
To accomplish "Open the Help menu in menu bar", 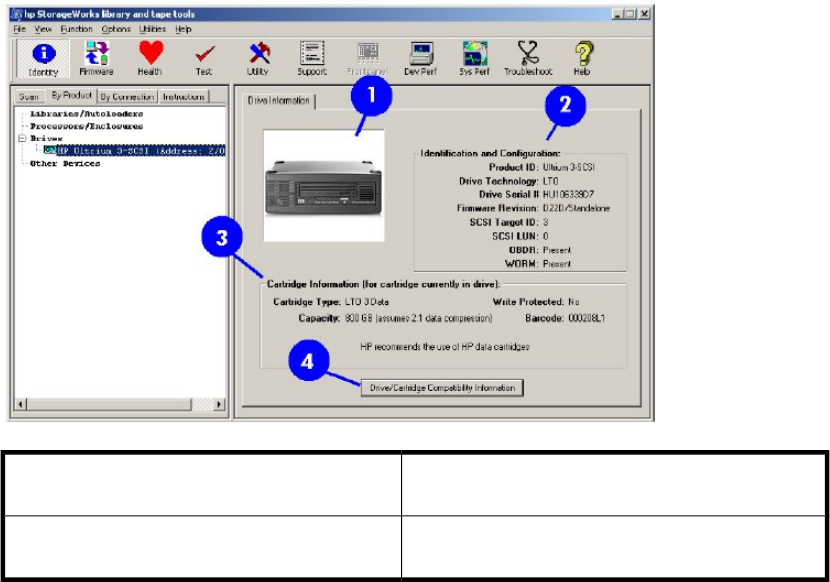I will [183, 29].
